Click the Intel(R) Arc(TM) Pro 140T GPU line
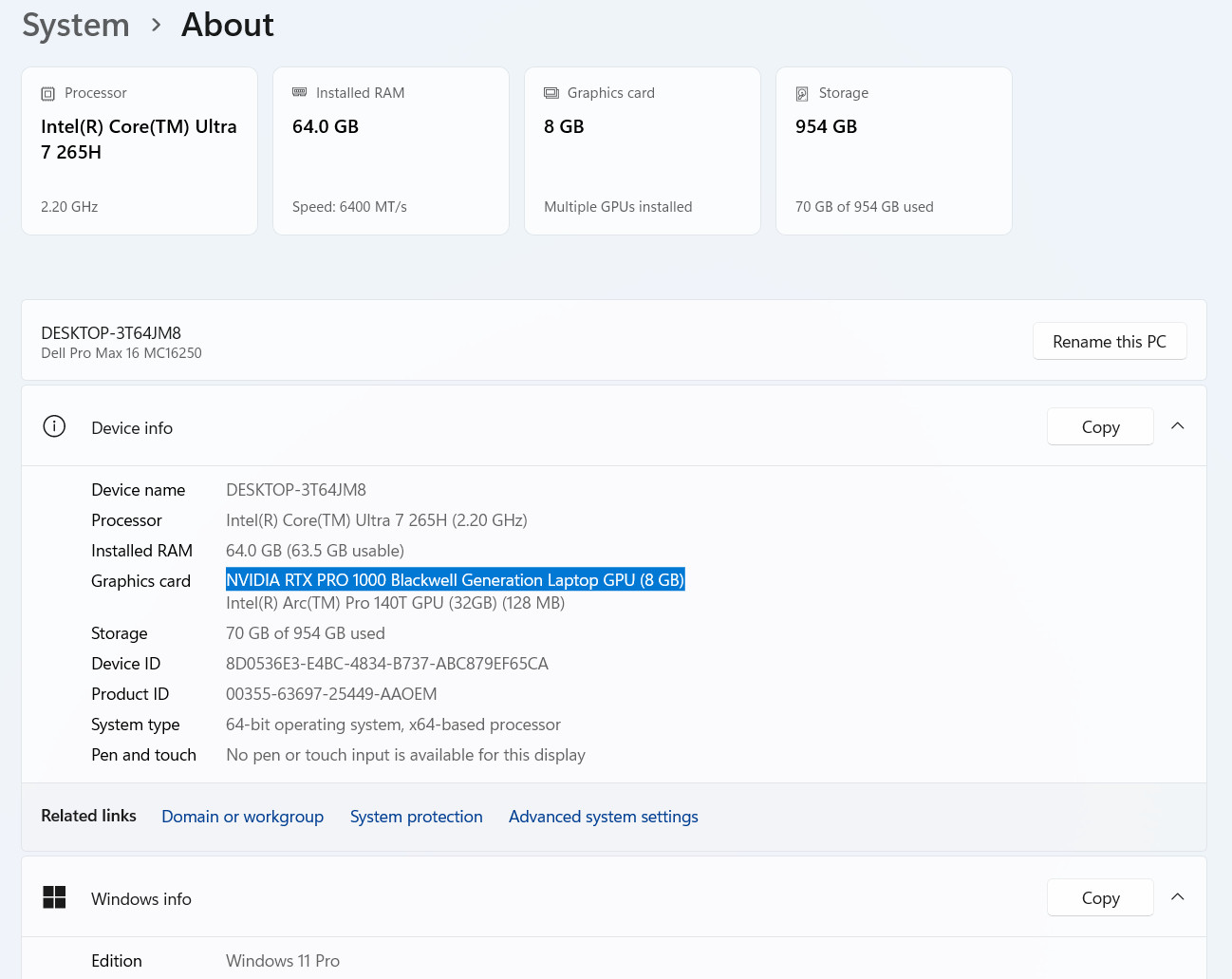This screenshot has height=979, width=1232. [395, 603]
